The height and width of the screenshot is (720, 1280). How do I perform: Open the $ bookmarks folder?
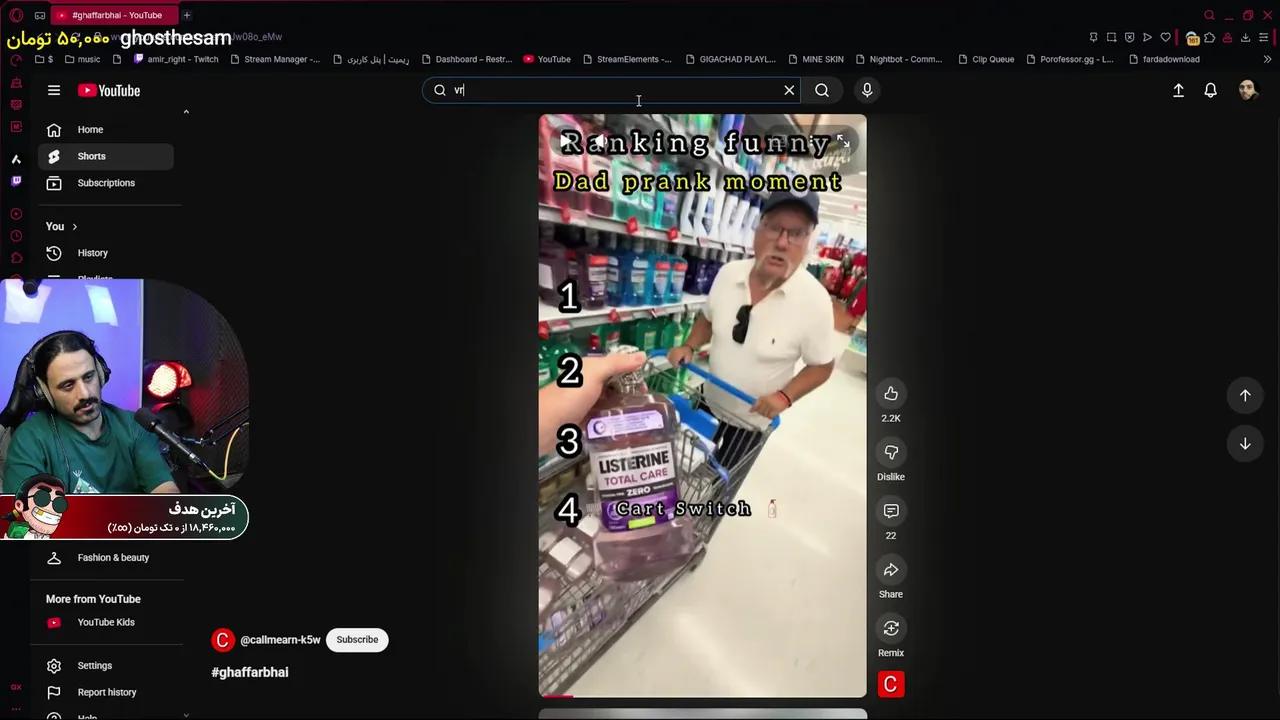click(44, 59)
